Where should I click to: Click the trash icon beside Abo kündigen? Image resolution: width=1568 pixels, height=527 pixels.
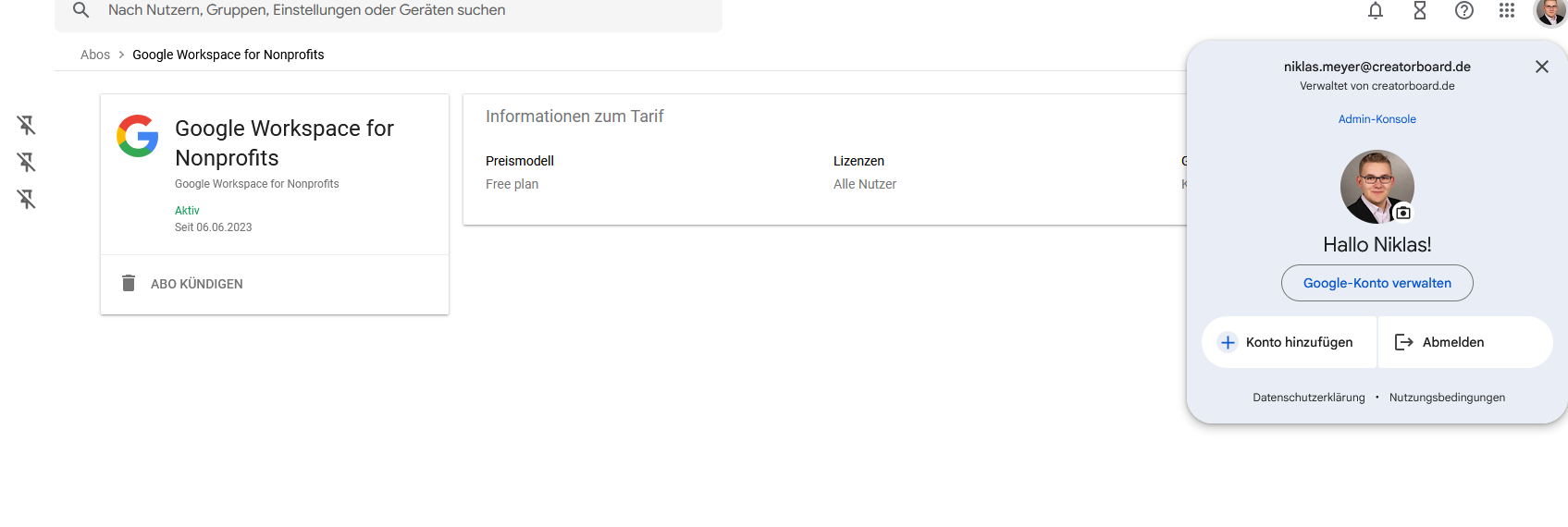129,283
